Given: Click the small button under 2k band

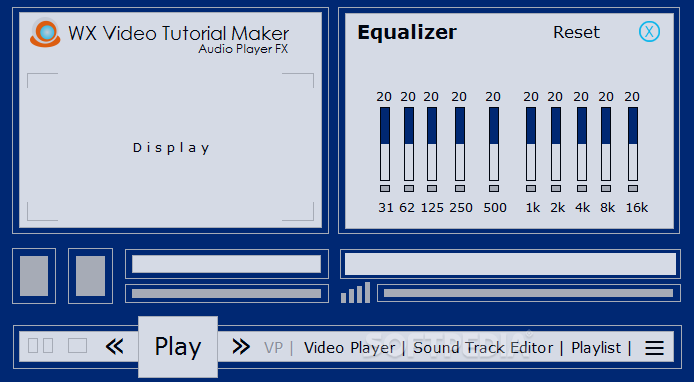Looking at the screenshot, I should (555, 189).
